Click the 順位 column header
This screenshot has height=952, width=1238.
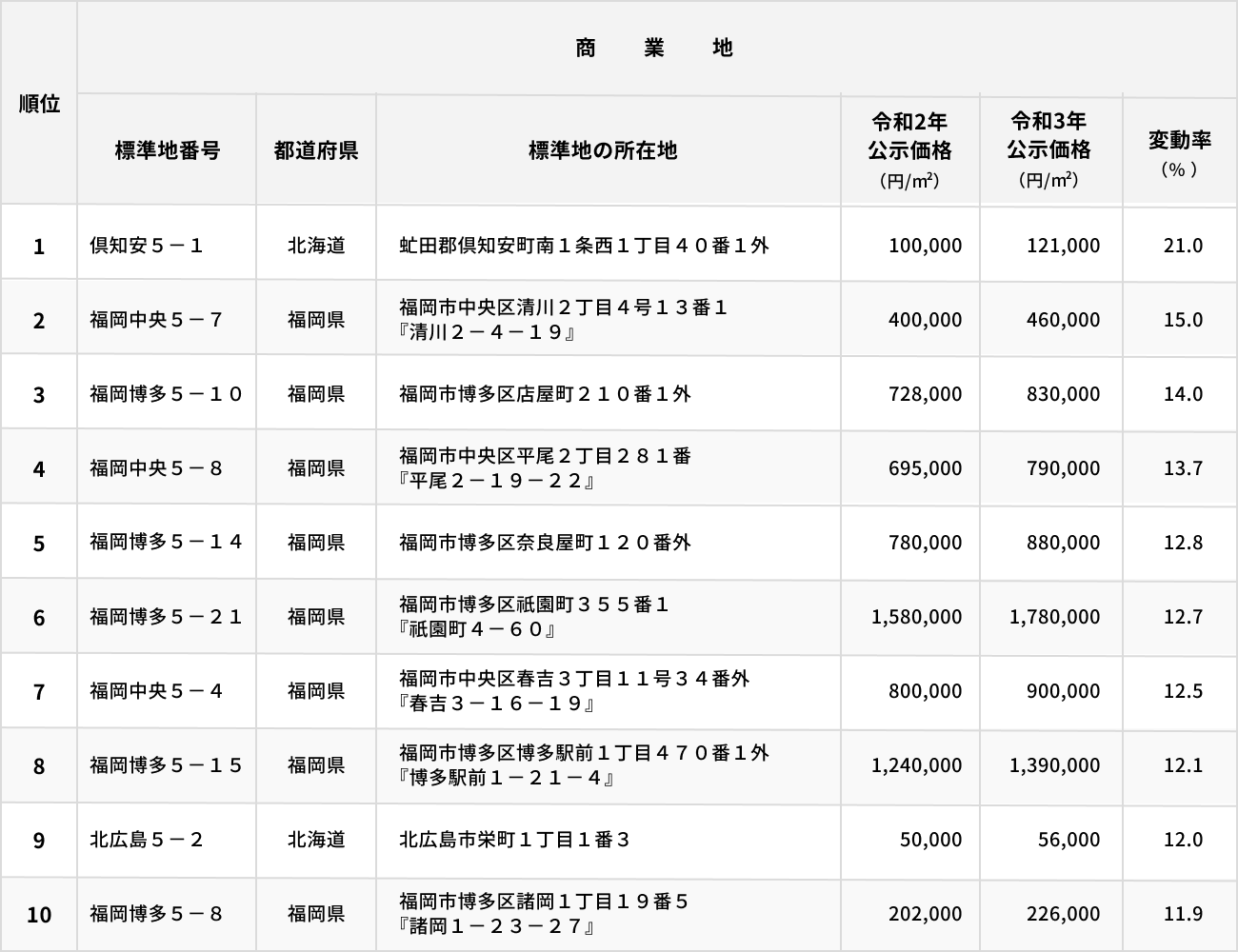click(39, 104)
